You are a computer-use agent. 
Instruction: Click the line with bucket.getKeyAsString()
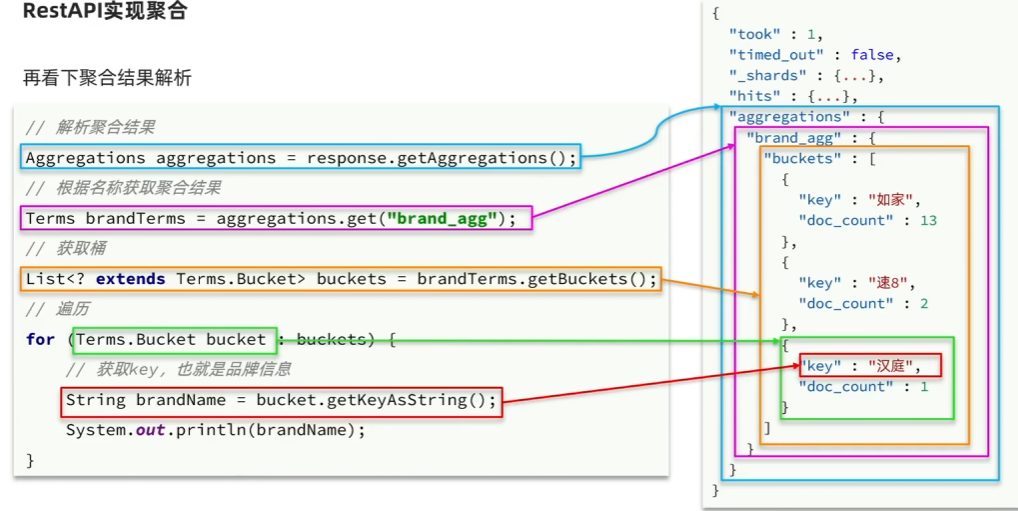[281, 401]
